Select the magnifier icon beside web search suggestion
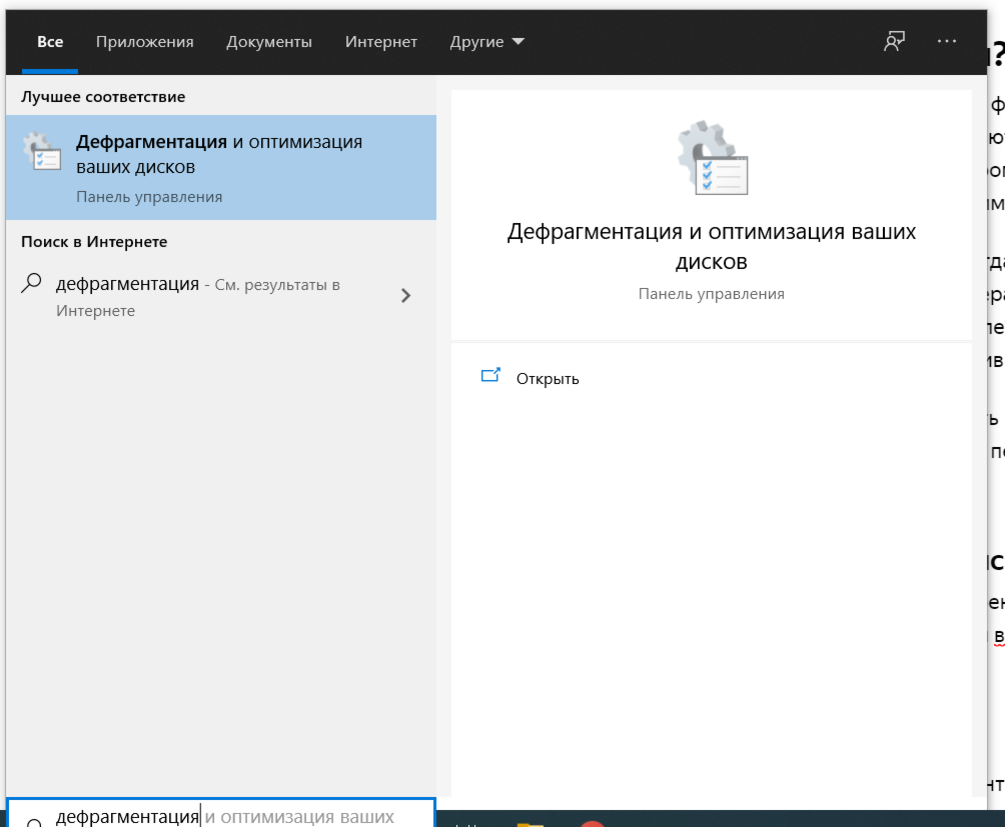Screen dimensions: 1005x827 (x=31, y=284)
